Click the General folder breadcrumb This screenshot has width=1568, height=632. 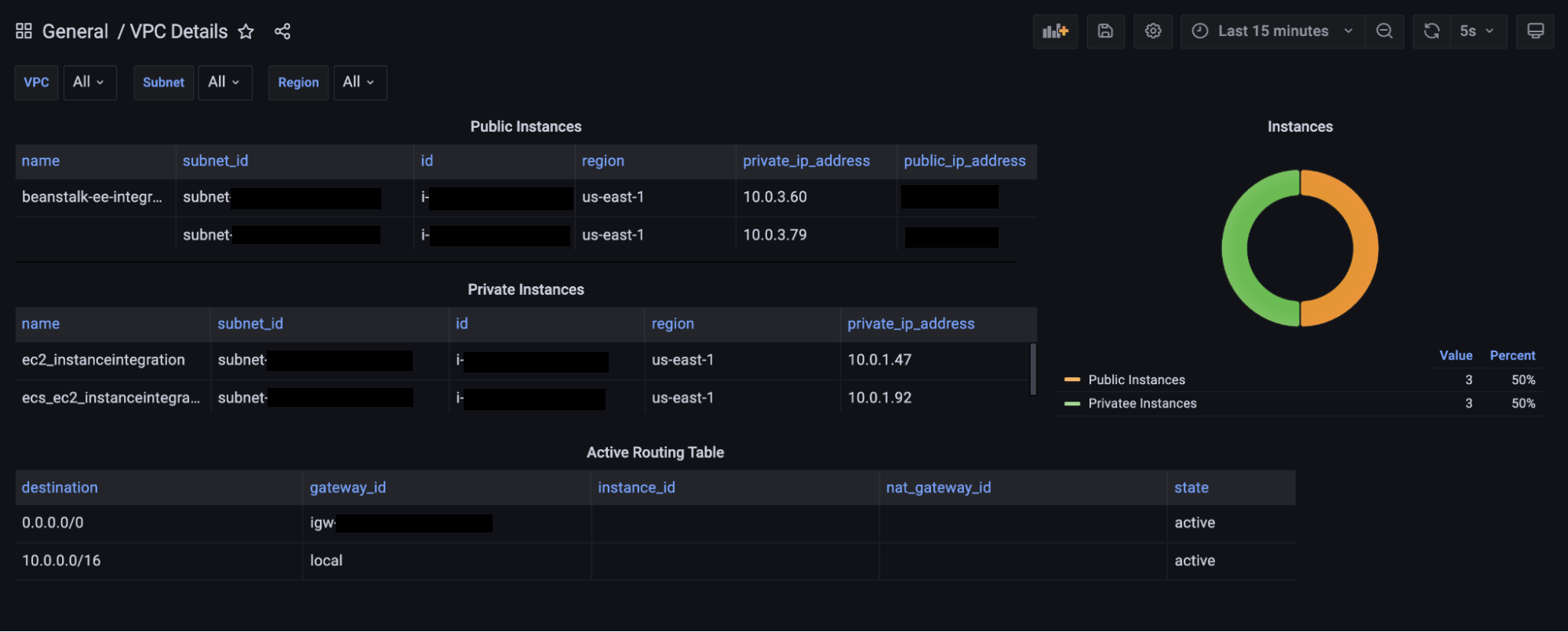click(x=75, y=31)
